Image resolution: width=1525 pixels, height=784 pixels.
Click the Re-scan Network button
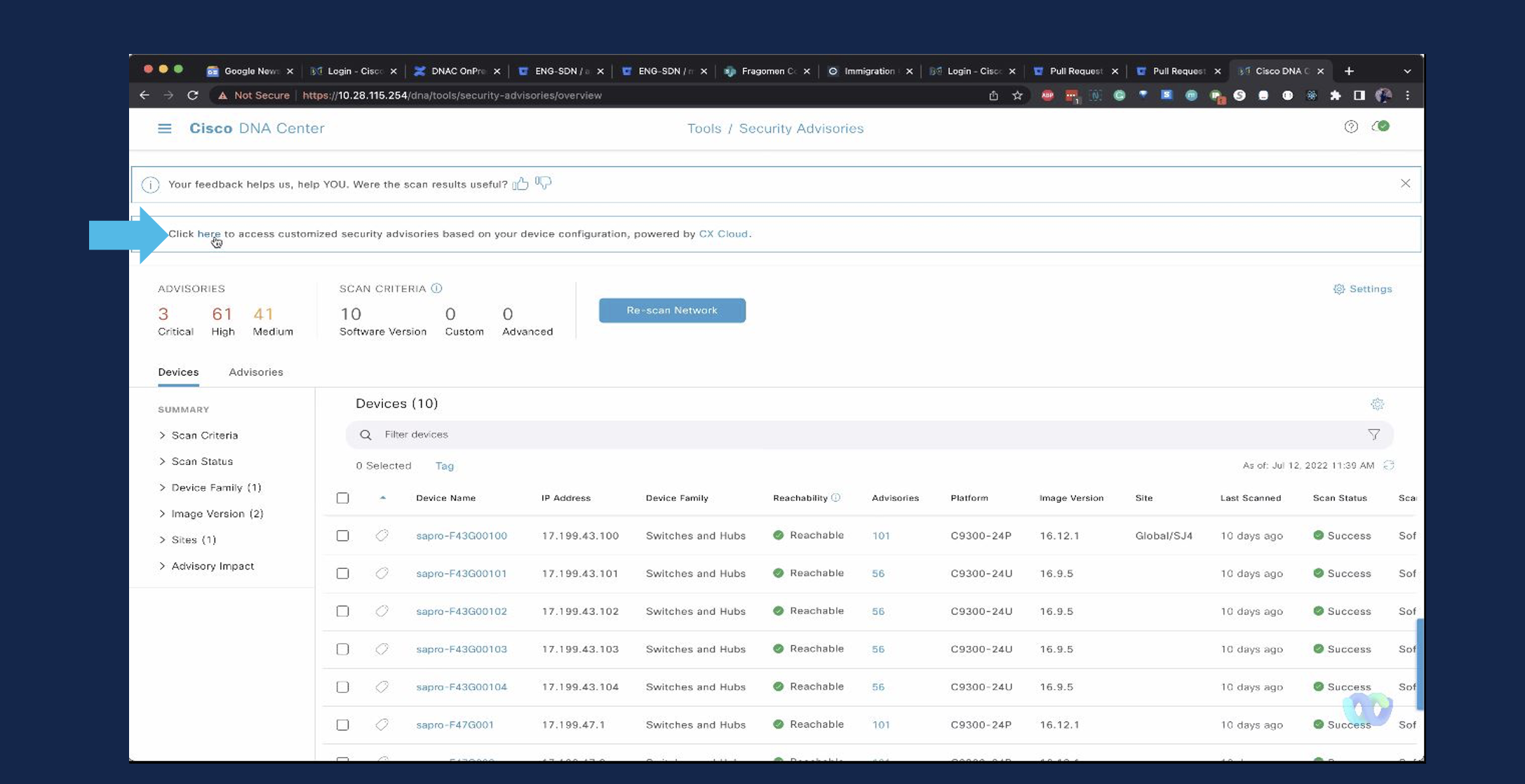tap(671, 310)
